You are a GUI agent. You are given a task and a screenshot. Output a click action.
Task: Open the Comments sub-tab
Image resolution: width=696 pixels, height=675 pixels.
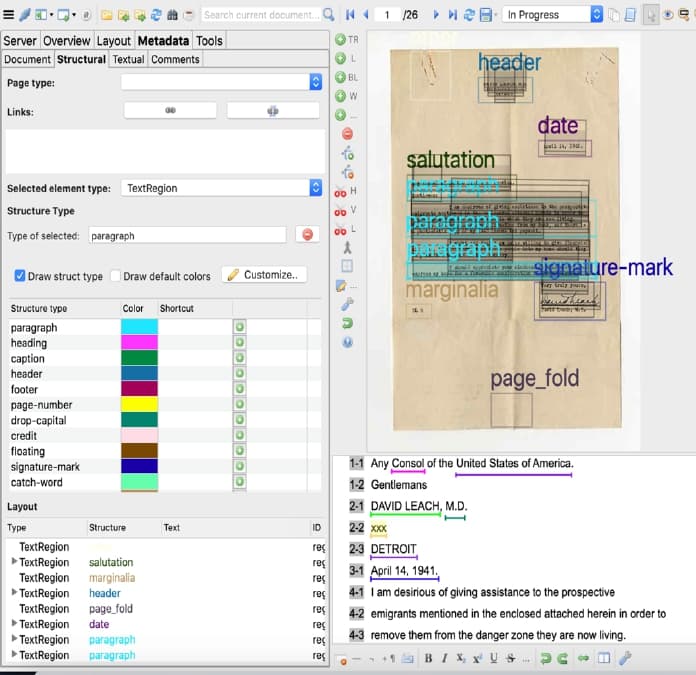(175, 59)
